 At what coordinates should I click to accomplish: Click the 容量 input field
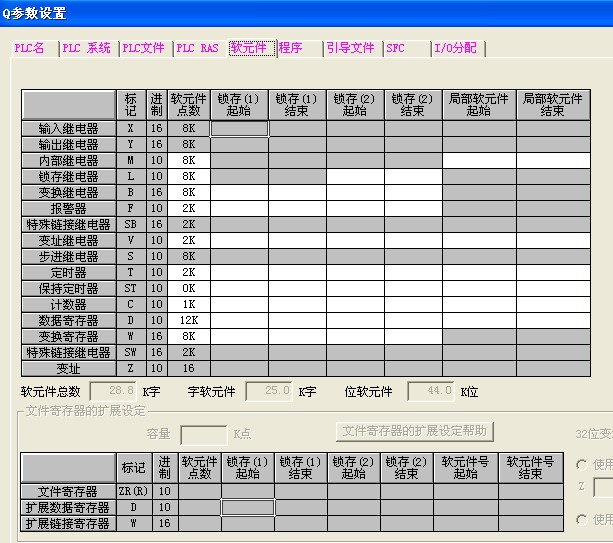[x=203, y=434]
